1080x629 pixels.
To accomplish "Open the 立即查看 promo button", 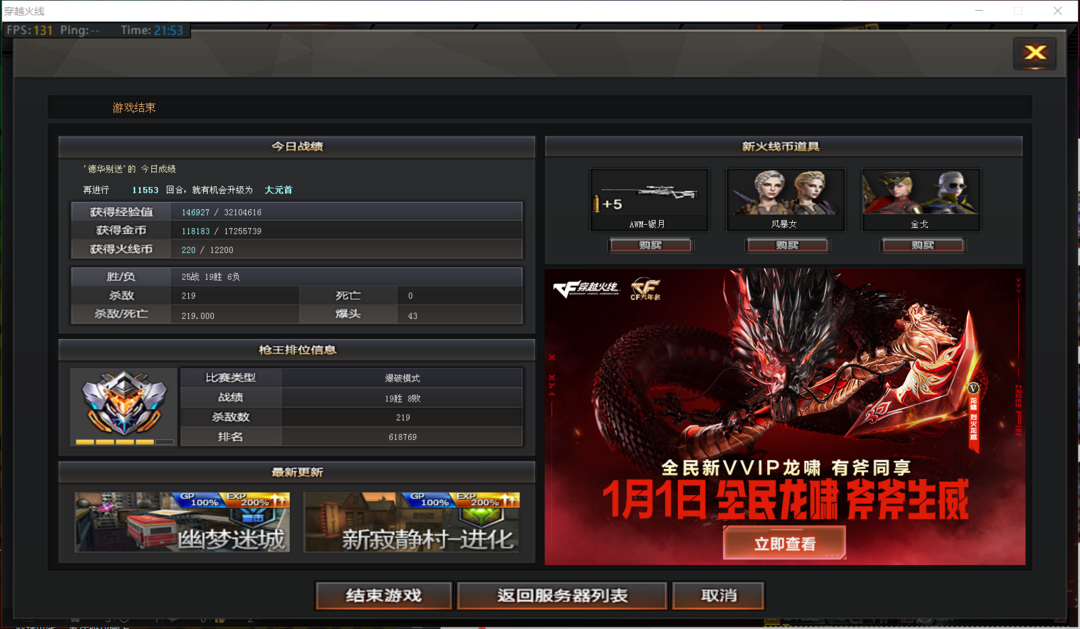I will [785, 544].
